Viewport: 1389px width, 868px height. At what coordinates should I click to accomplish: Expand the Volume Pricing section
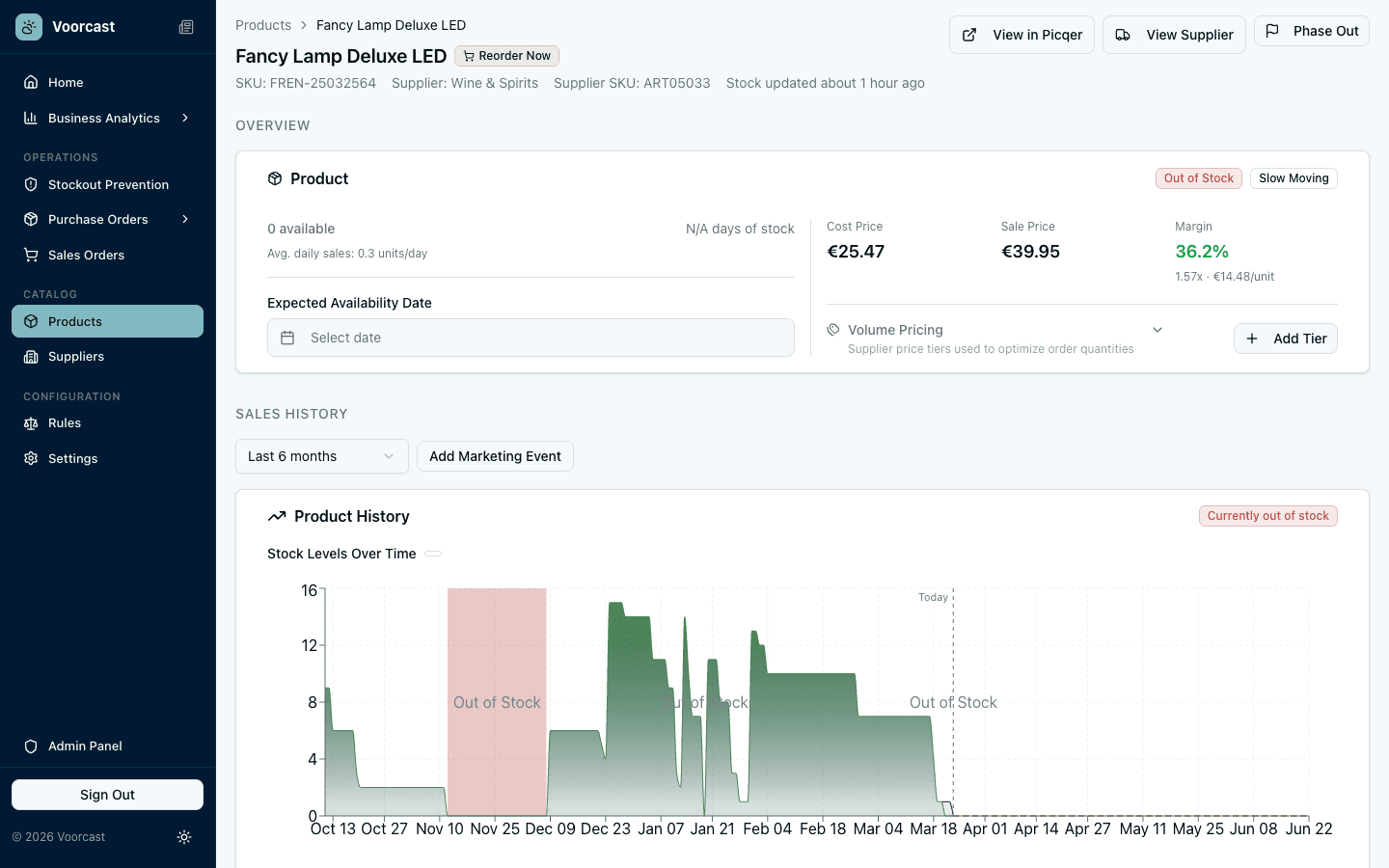pyautogui.click(x=1157, y=329)
